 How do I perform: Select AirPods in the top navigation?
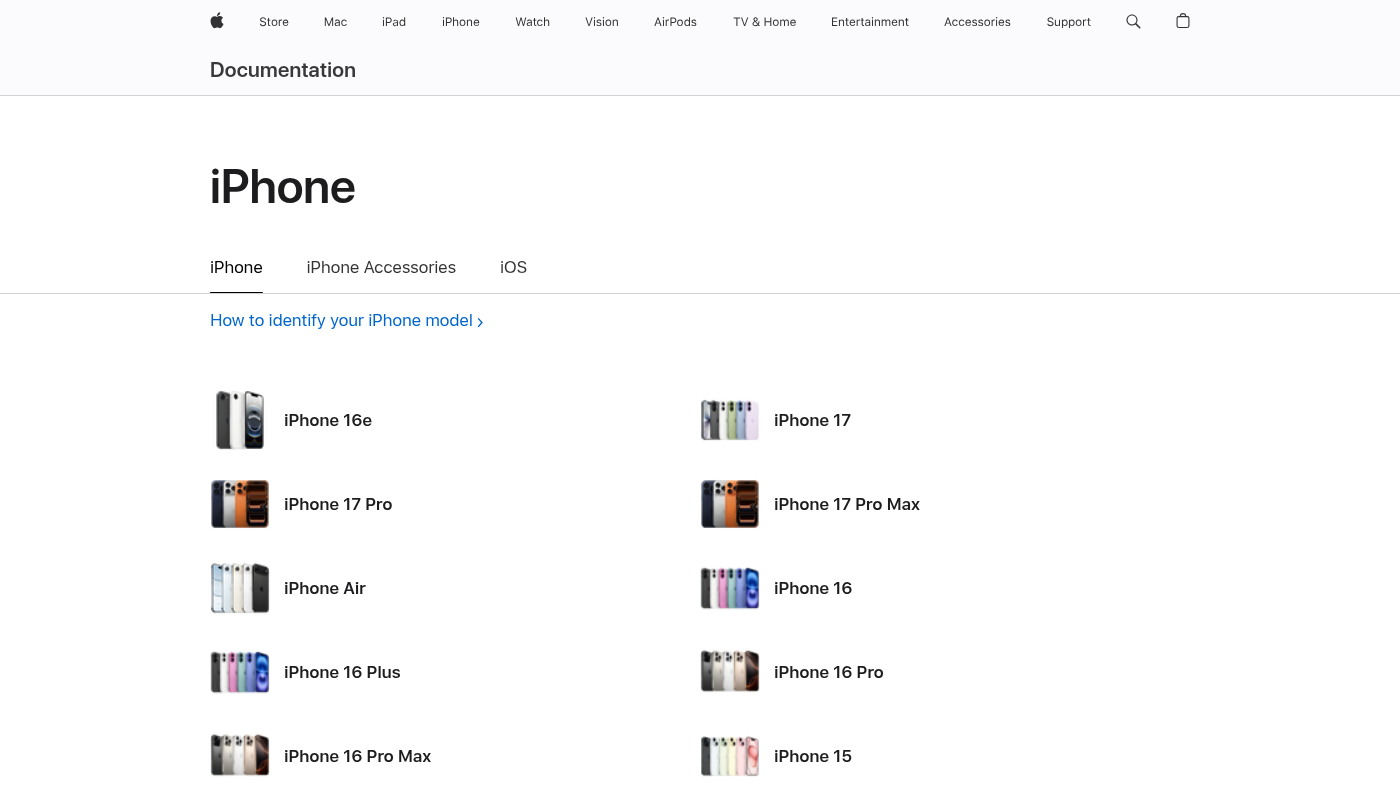(x=675, y=22)
